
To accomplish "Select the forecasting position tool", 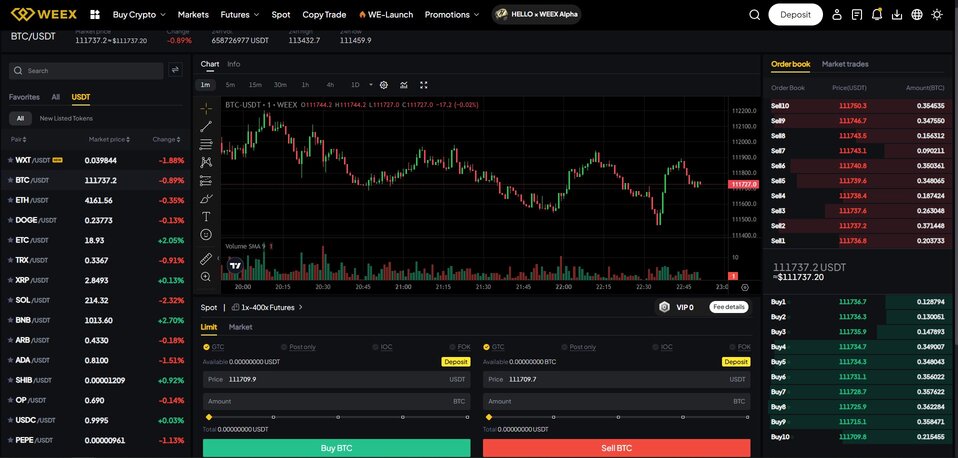I will click(x=207, y=181).
